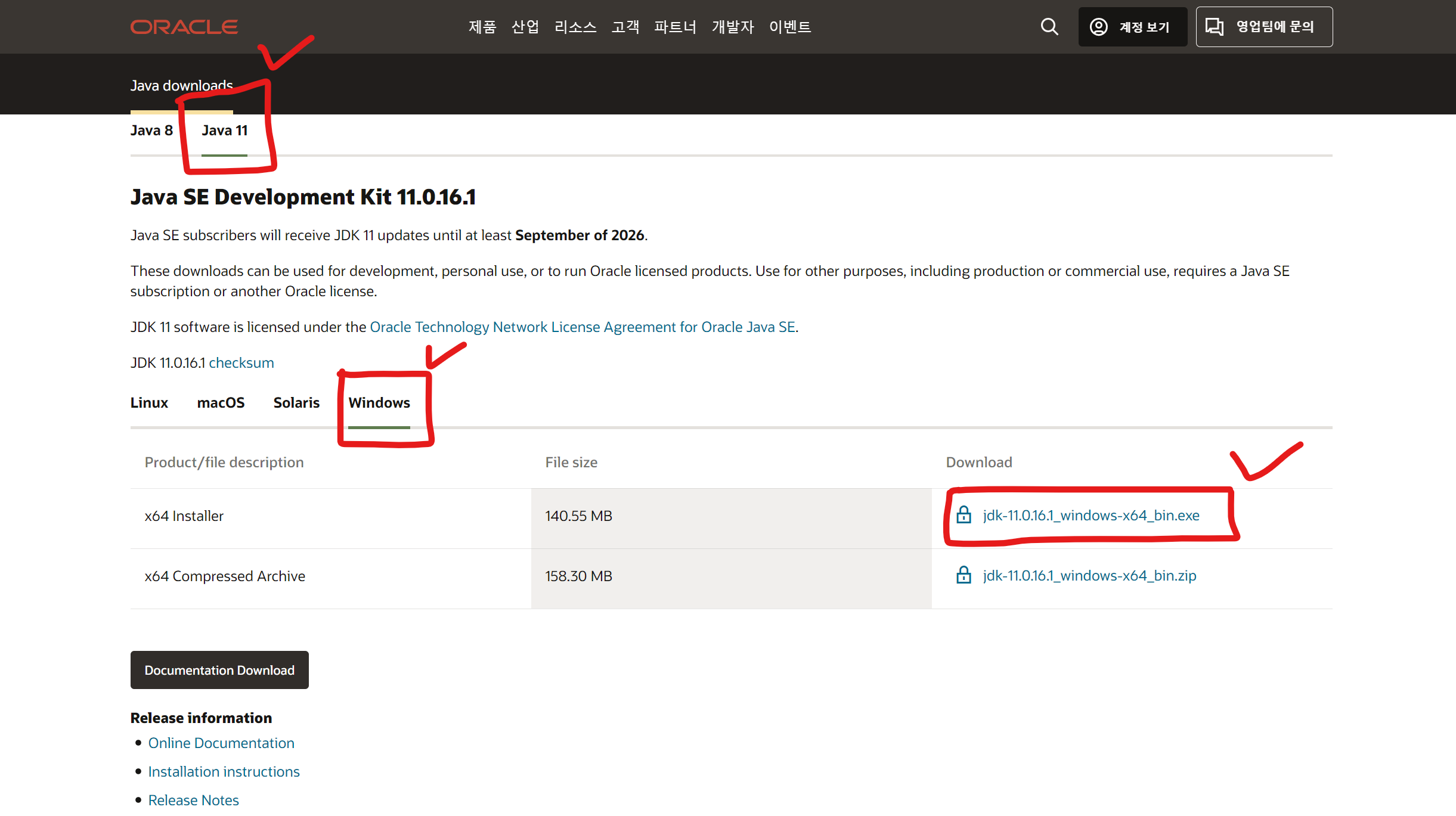Click lock icon beside windows-x64_bin.zip
Image resolution: width=1456 pixels, height=816 pixels.
(x=964, y=575)
